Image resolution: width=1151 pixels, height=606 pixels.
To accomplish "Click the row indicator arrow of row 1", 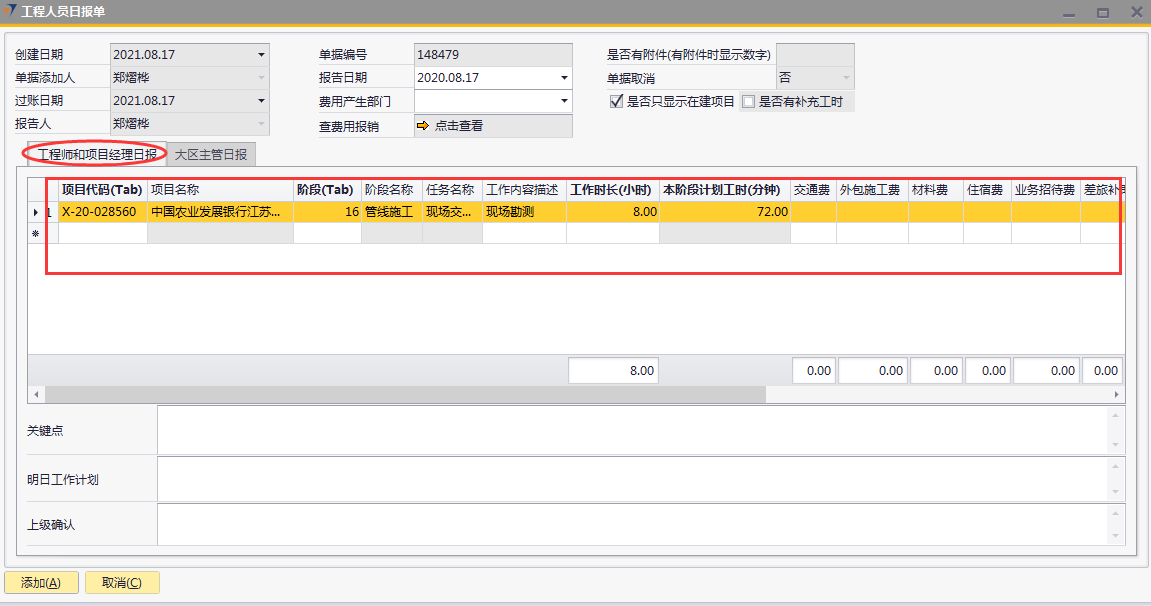I will 36,212.
